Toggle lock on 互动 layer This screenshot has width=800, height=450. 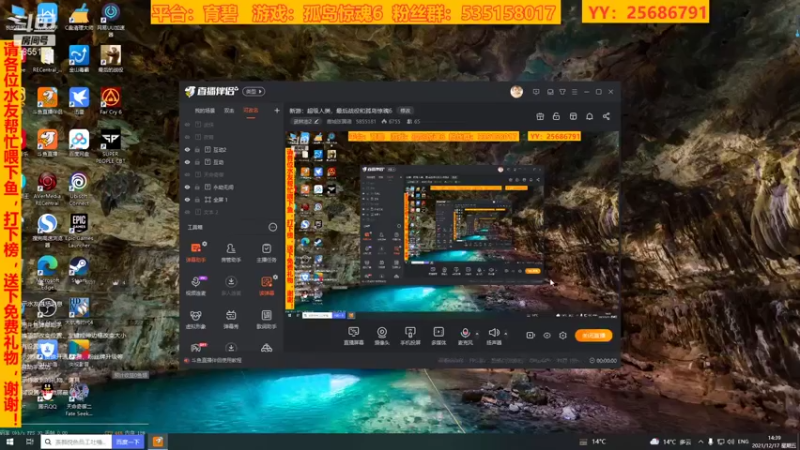197,162
